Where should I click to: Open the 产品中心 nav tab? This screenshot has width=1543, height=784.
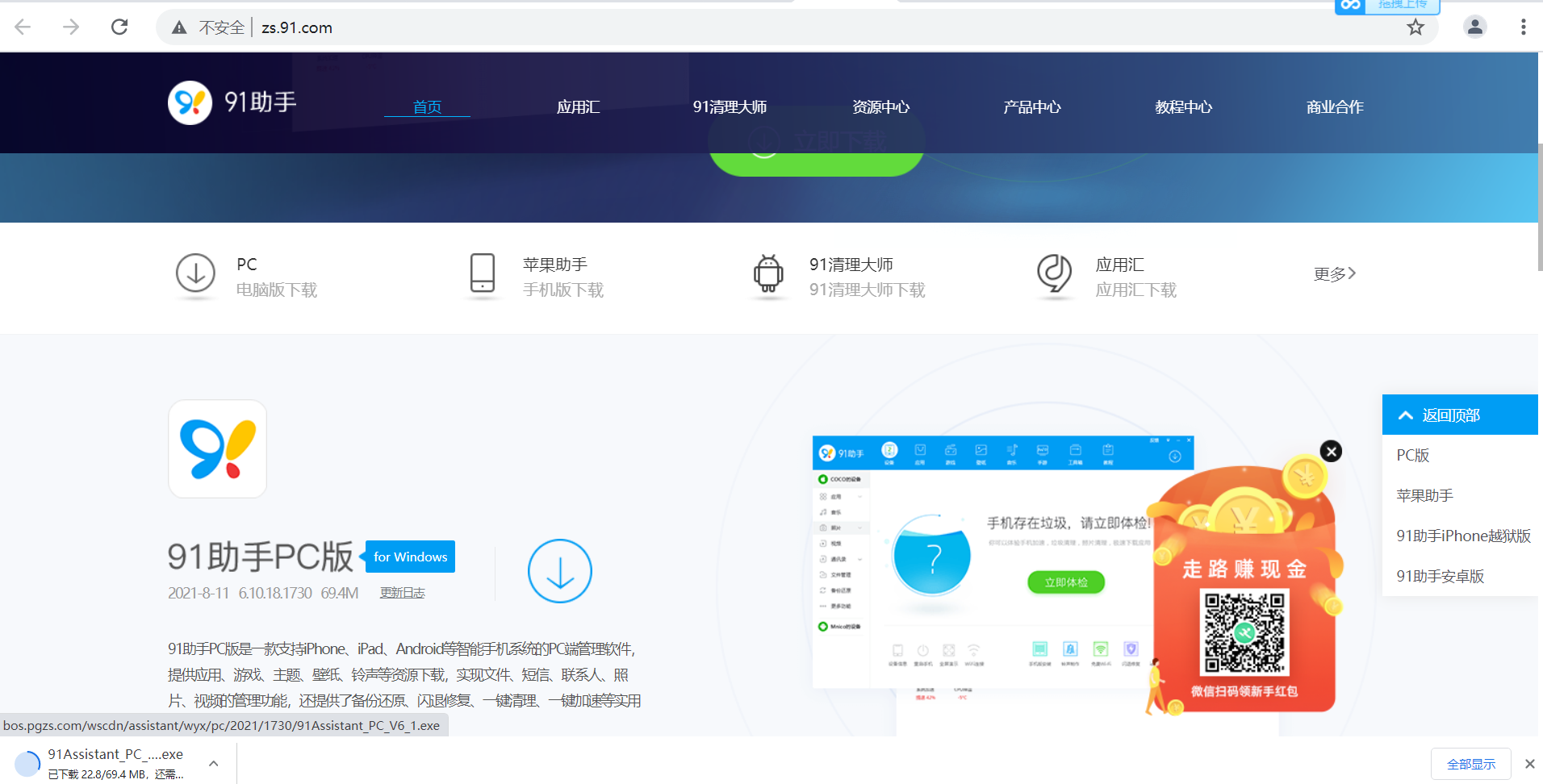(1032, 106)
